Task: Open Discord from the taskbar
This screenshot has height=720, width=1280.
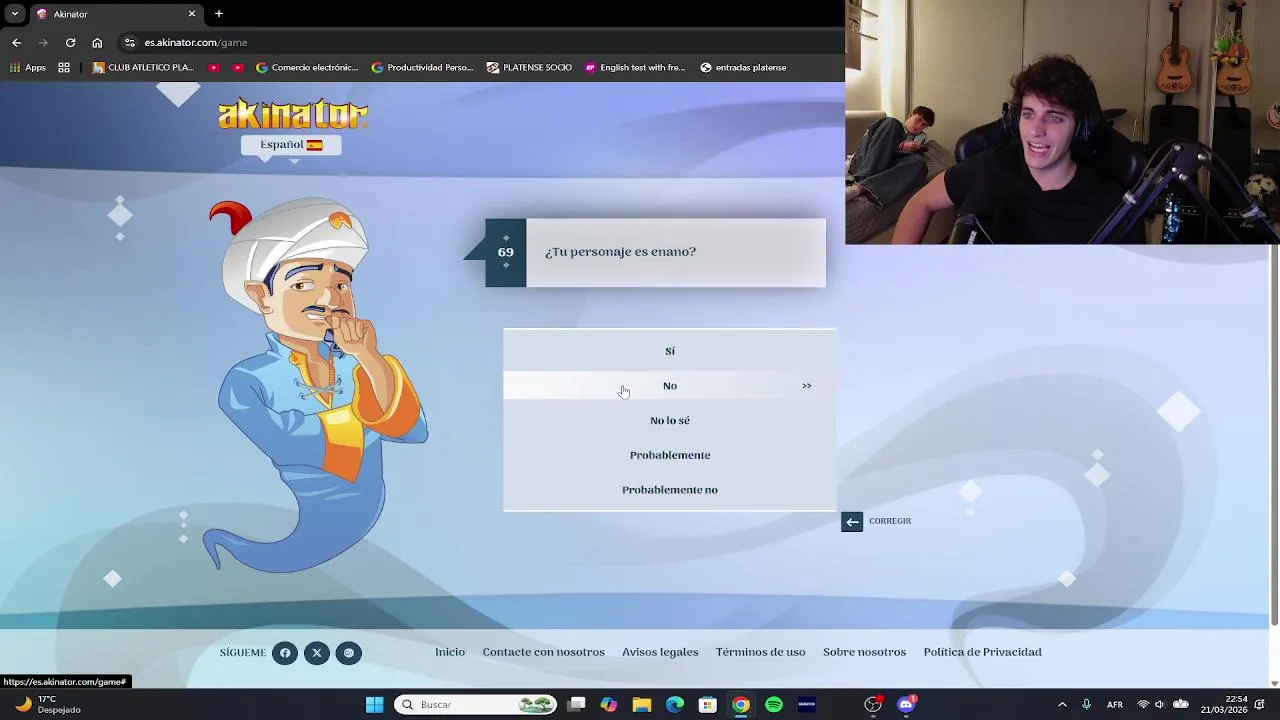Action: (906, 705)
